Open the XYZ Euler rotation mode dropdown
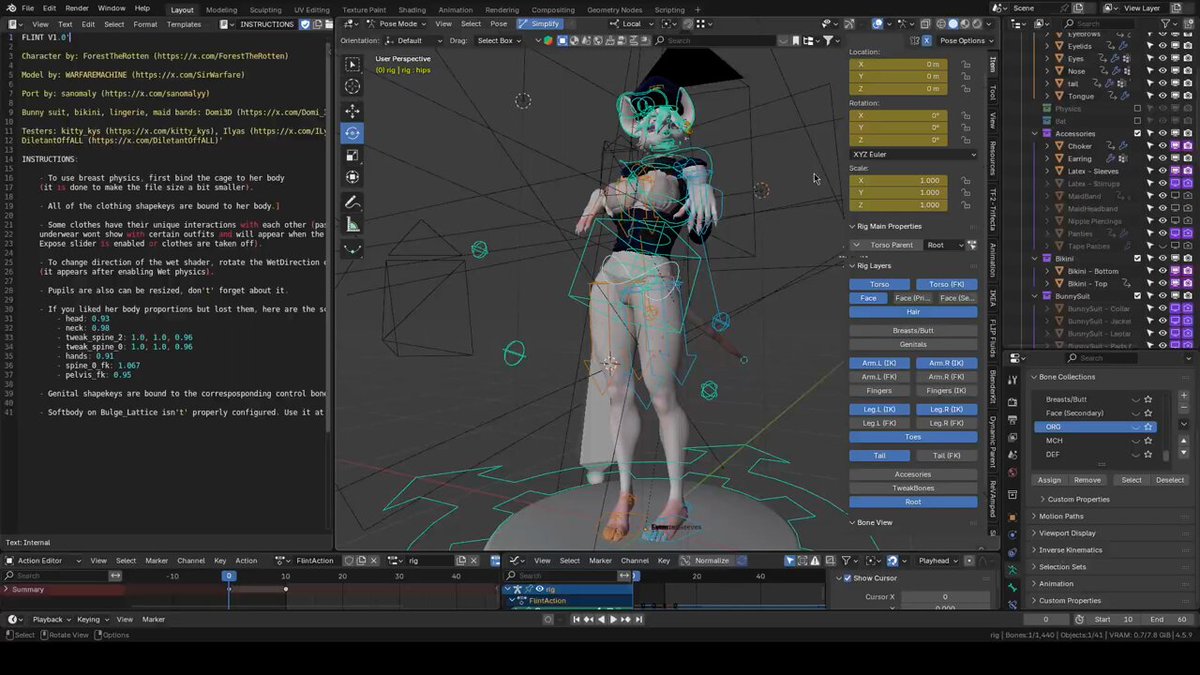The width and height of the screenshot is (1200, 675). point(913,154)
